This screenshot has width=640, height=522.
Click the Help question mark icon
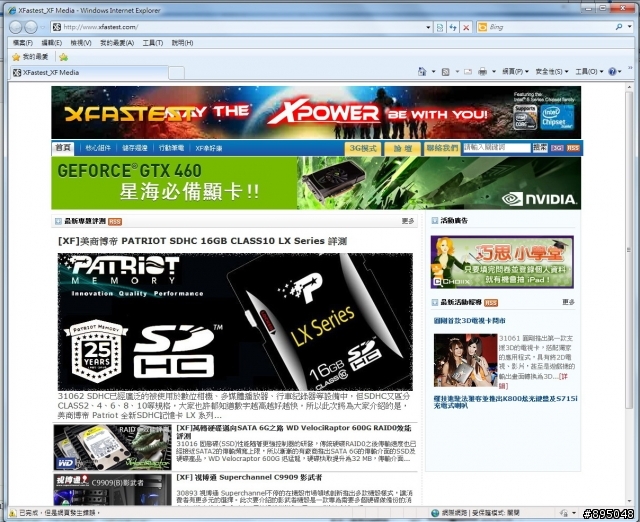(612, 72)
